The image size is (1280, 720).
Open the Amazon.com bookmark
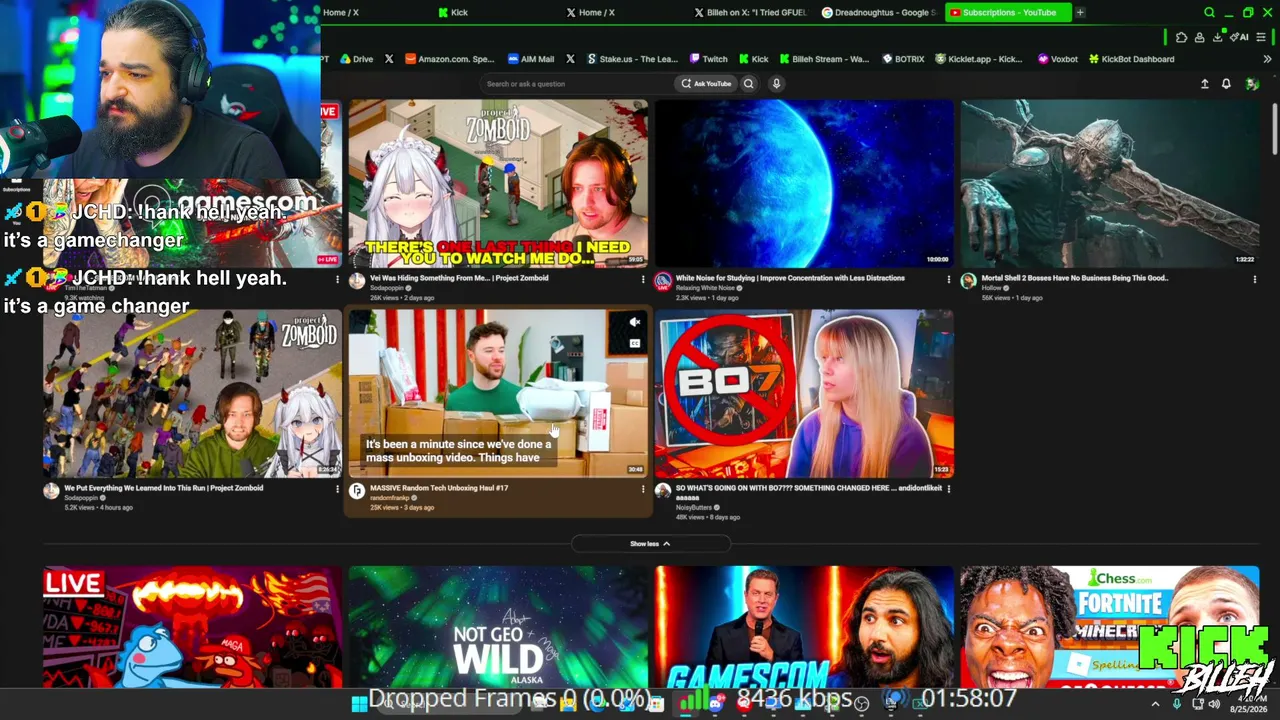pyautogui.click(x=450, y=59)
